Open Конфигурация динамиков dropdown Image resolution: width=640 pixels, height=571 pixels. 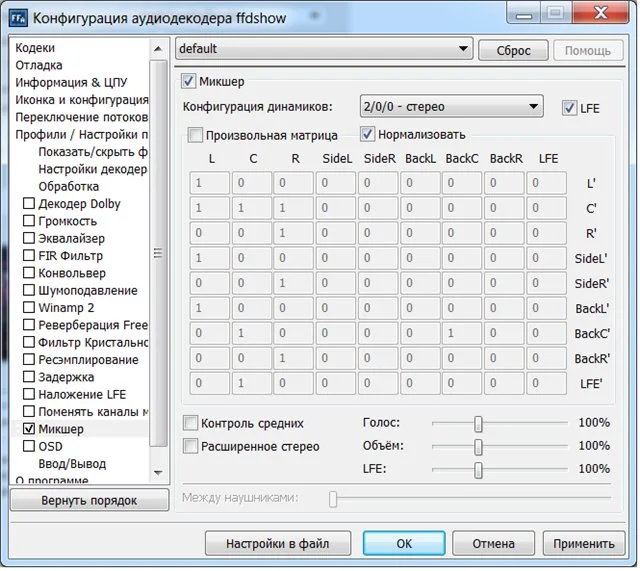452,107
